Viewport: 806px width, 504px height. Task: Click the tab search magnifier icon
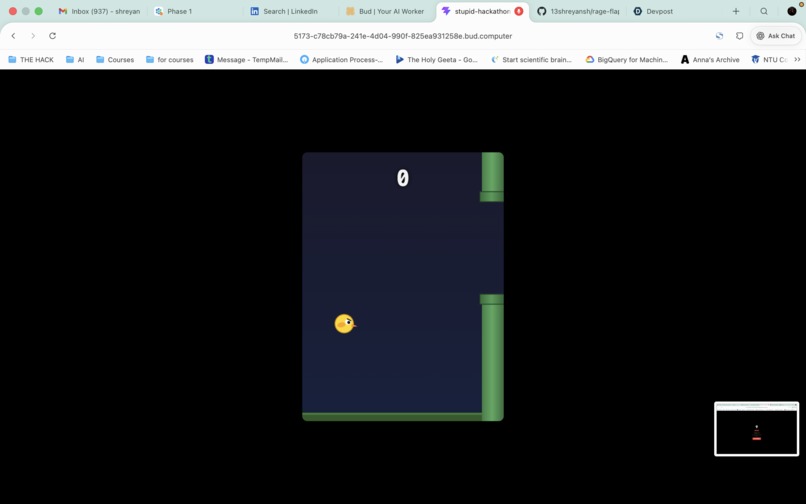[764, 11]
